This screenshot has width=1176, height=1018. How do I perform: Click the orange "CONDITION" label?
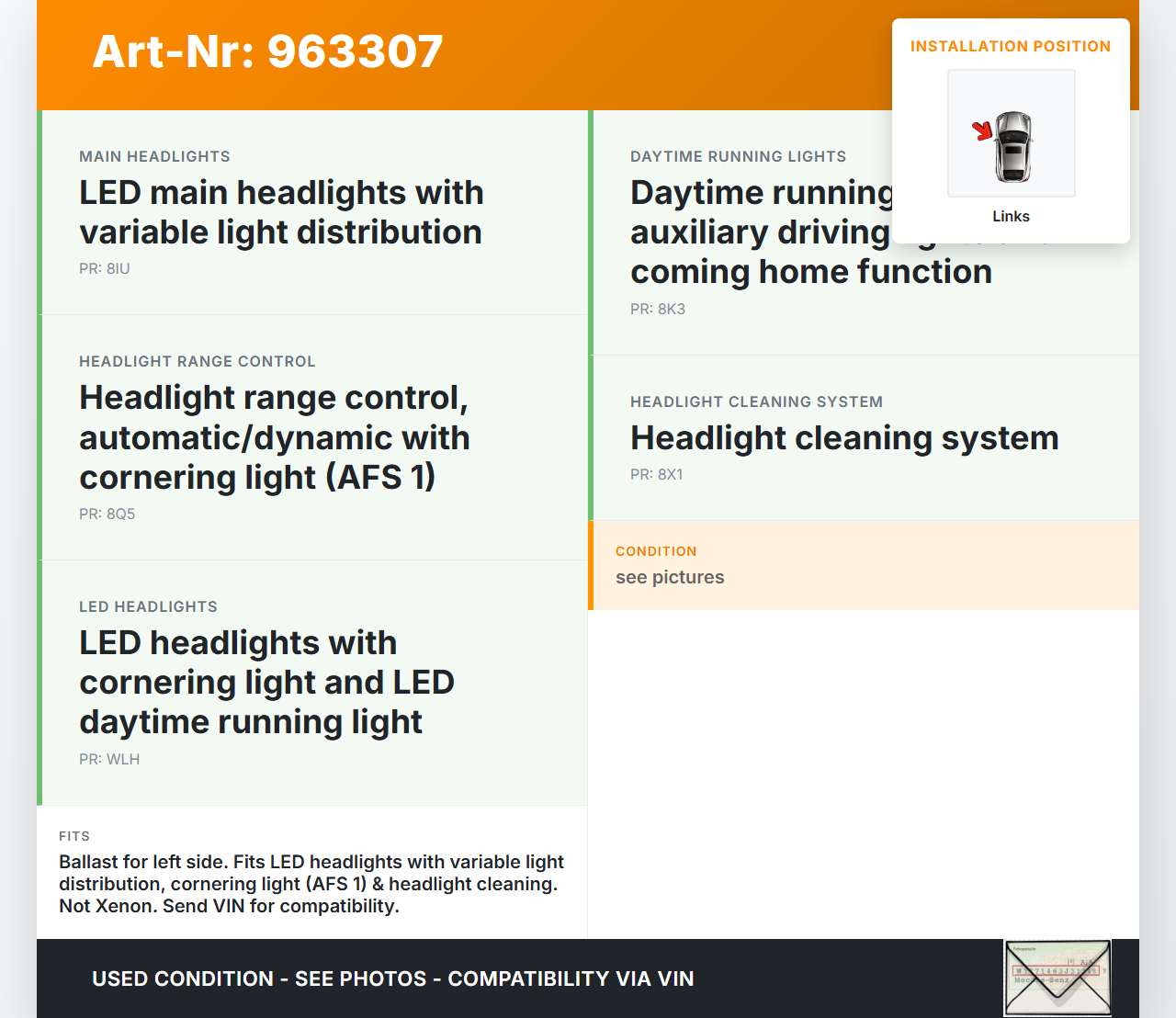(656, 551)
